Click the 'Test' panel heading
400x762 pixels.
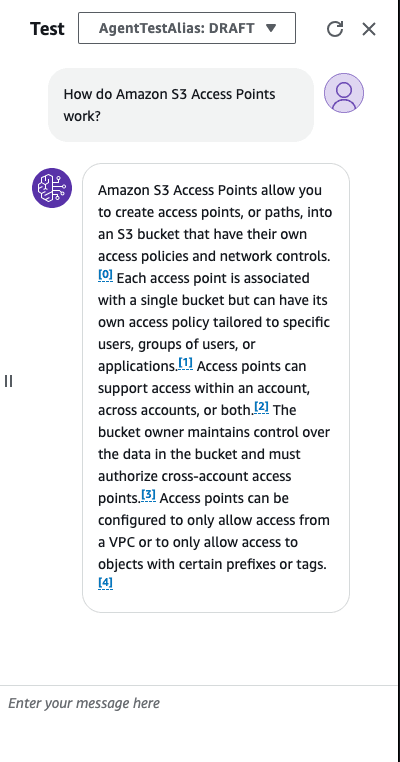47,29
